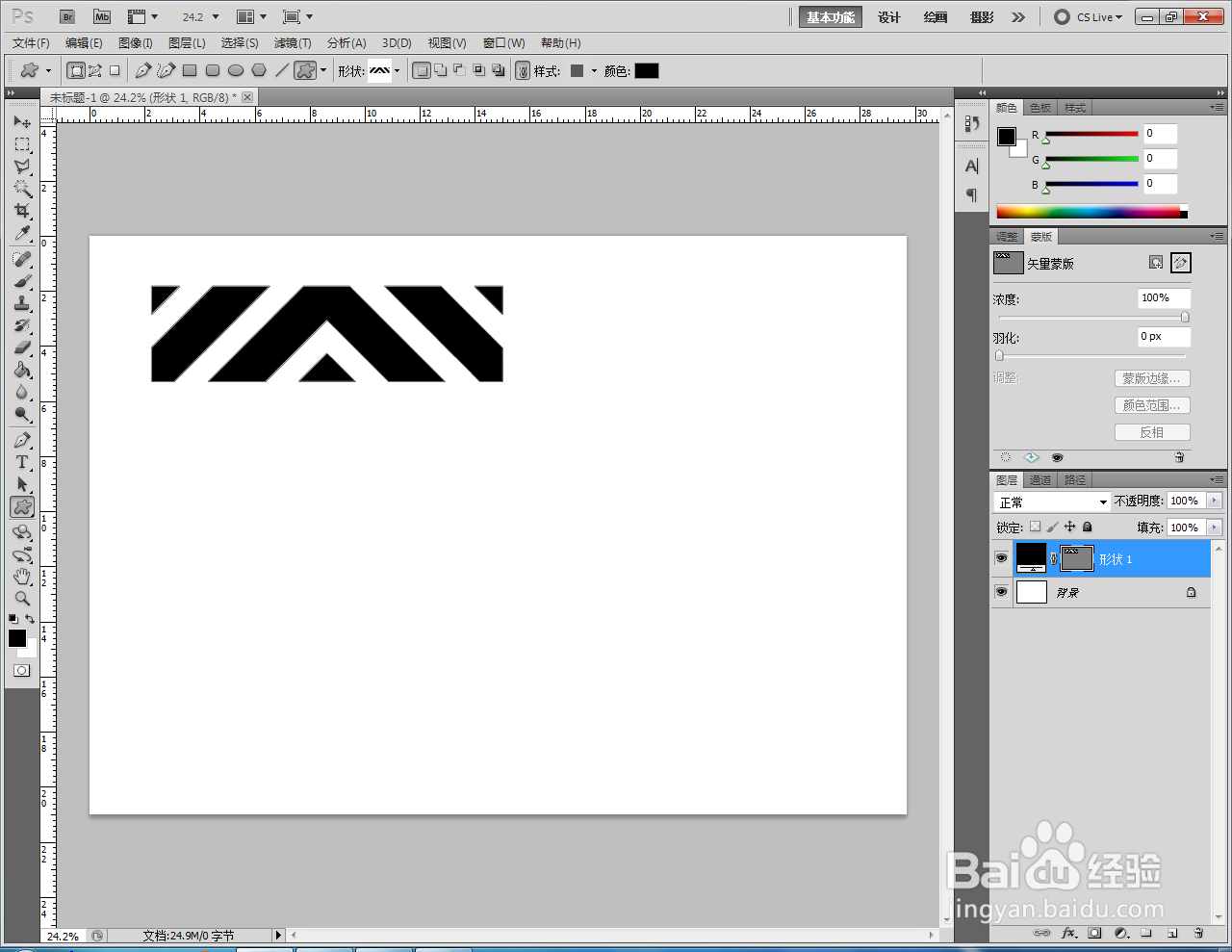The width and height of the screenshot is (1232, 952).
Task: Select the Eraser tool
Action: pos(21,347)
